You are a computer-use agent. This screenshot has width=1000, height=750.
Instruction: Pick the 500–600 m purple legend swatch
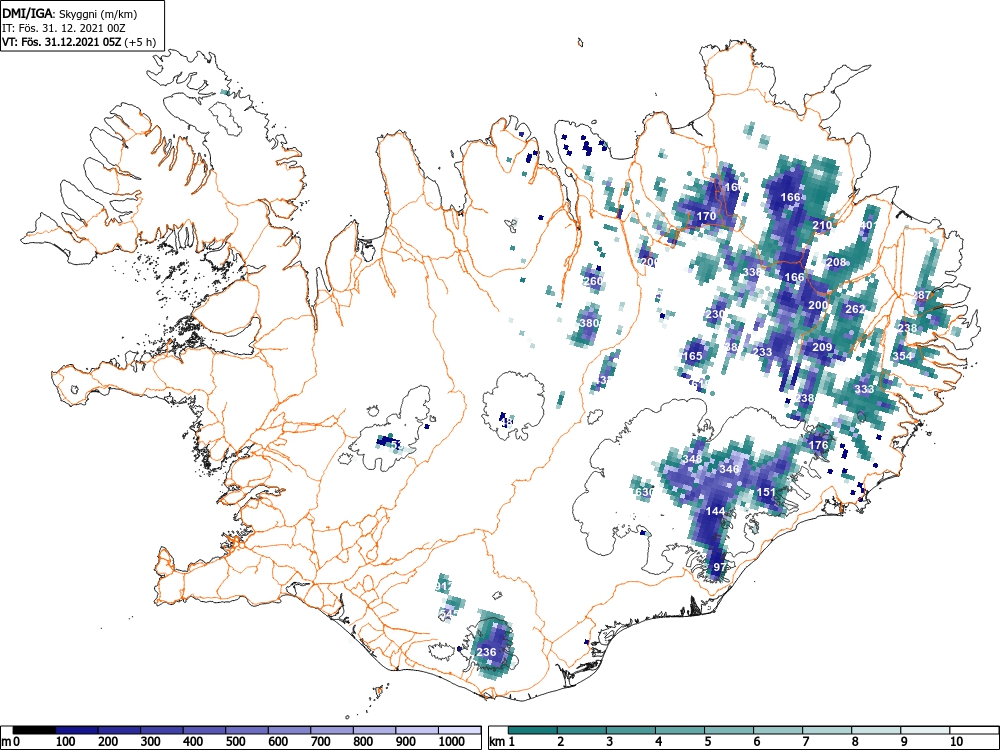247,730
